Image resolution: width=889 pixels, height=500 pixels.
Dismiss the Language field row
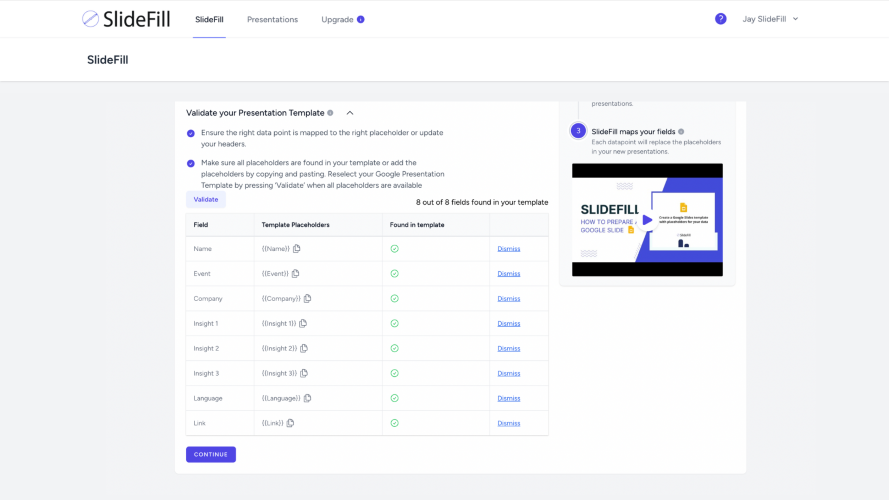click(509, 398)
